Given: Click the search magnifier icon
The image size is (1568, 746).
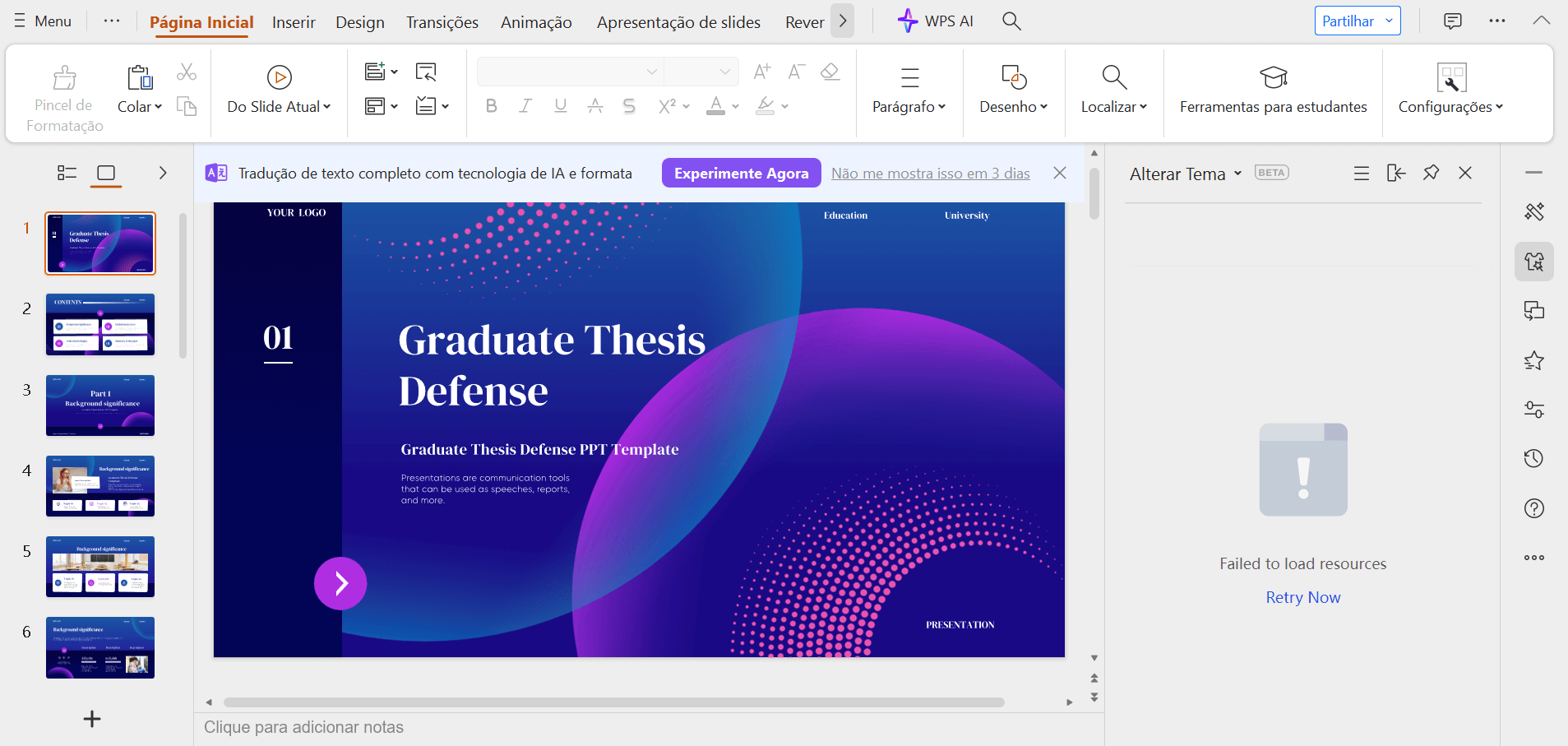Looking at the screenshot, I should coord(1011,21).
